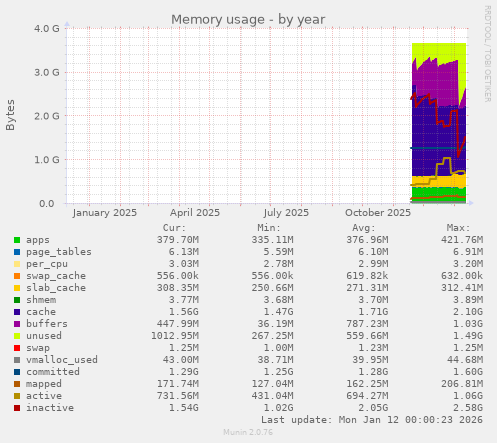Click the blue page_tables legend swatch
Viewport: 497px width, 443px height.
point(17,252)
